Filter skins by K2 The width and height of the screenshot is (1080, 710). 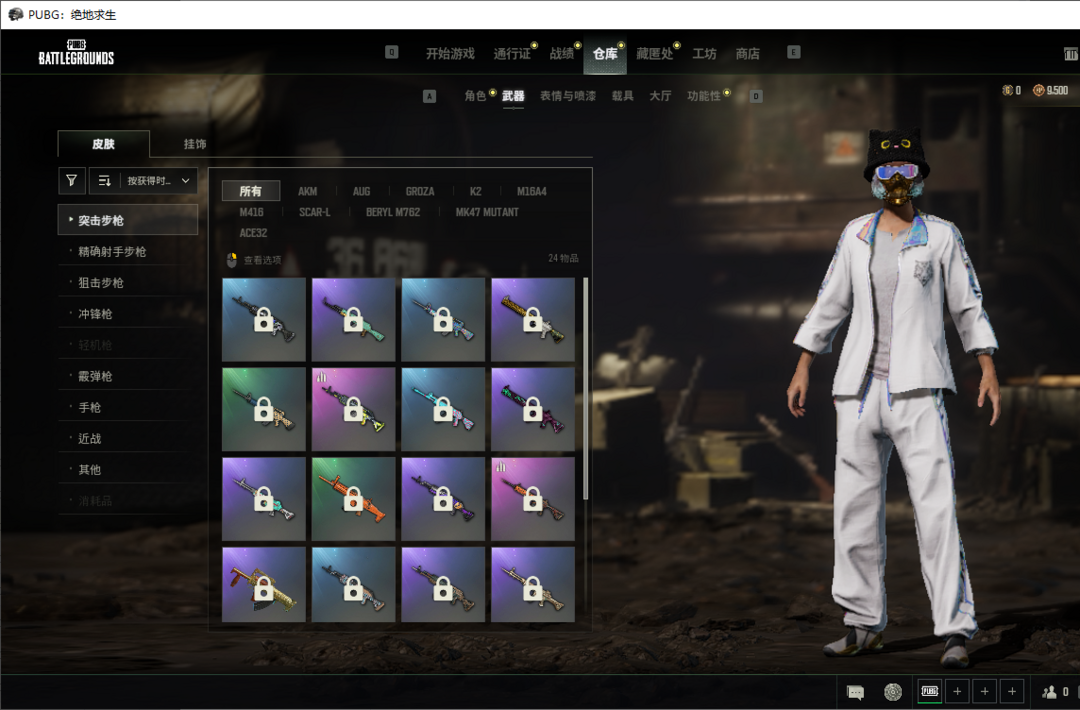pos(476,191)
